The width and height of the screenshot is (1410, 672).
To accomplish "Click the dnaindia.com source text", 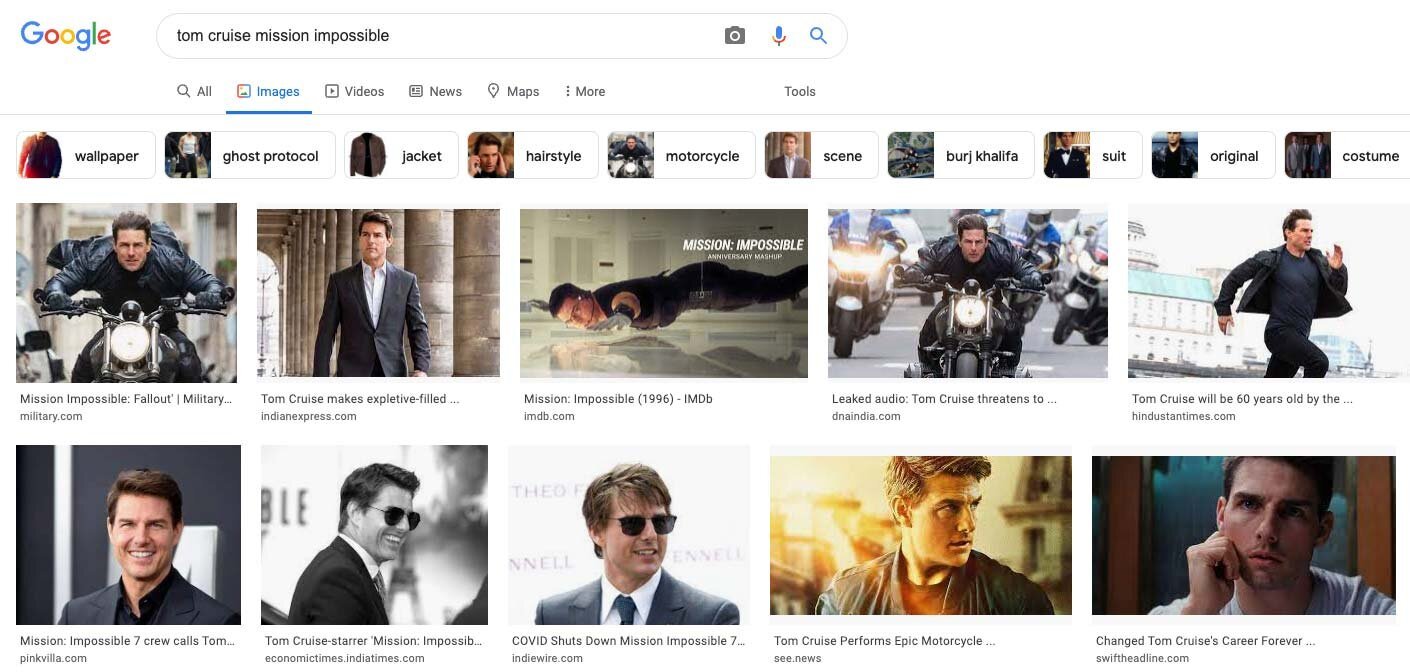I will (x=866, y=416).
